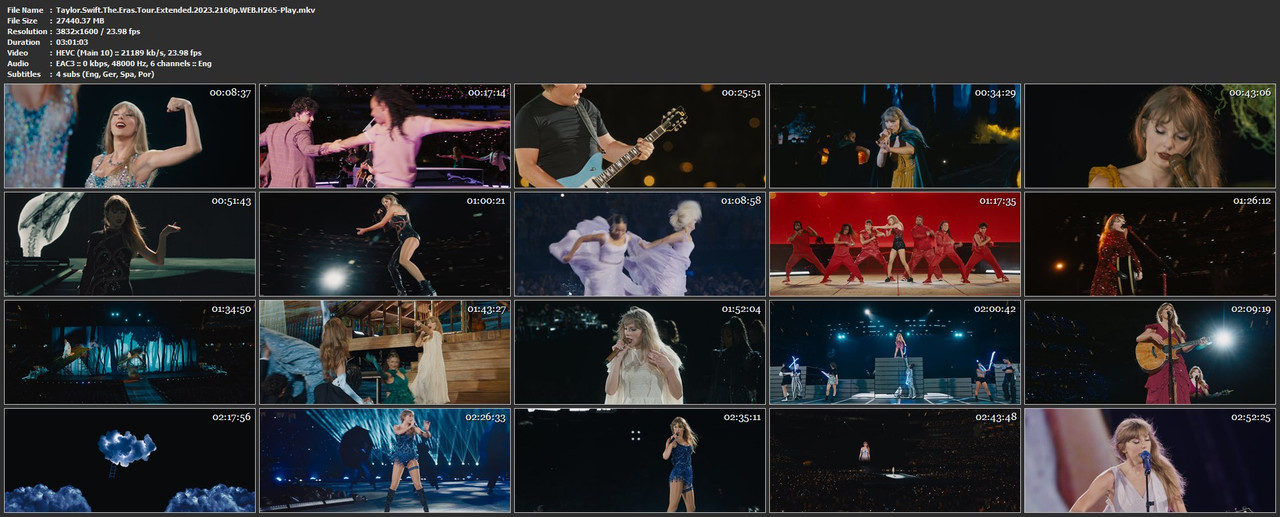Image resolution: width=1280 pixels, height=517 pixels.
Task: Select the file name ending in H265-Play.mkv
Action: 186,9
